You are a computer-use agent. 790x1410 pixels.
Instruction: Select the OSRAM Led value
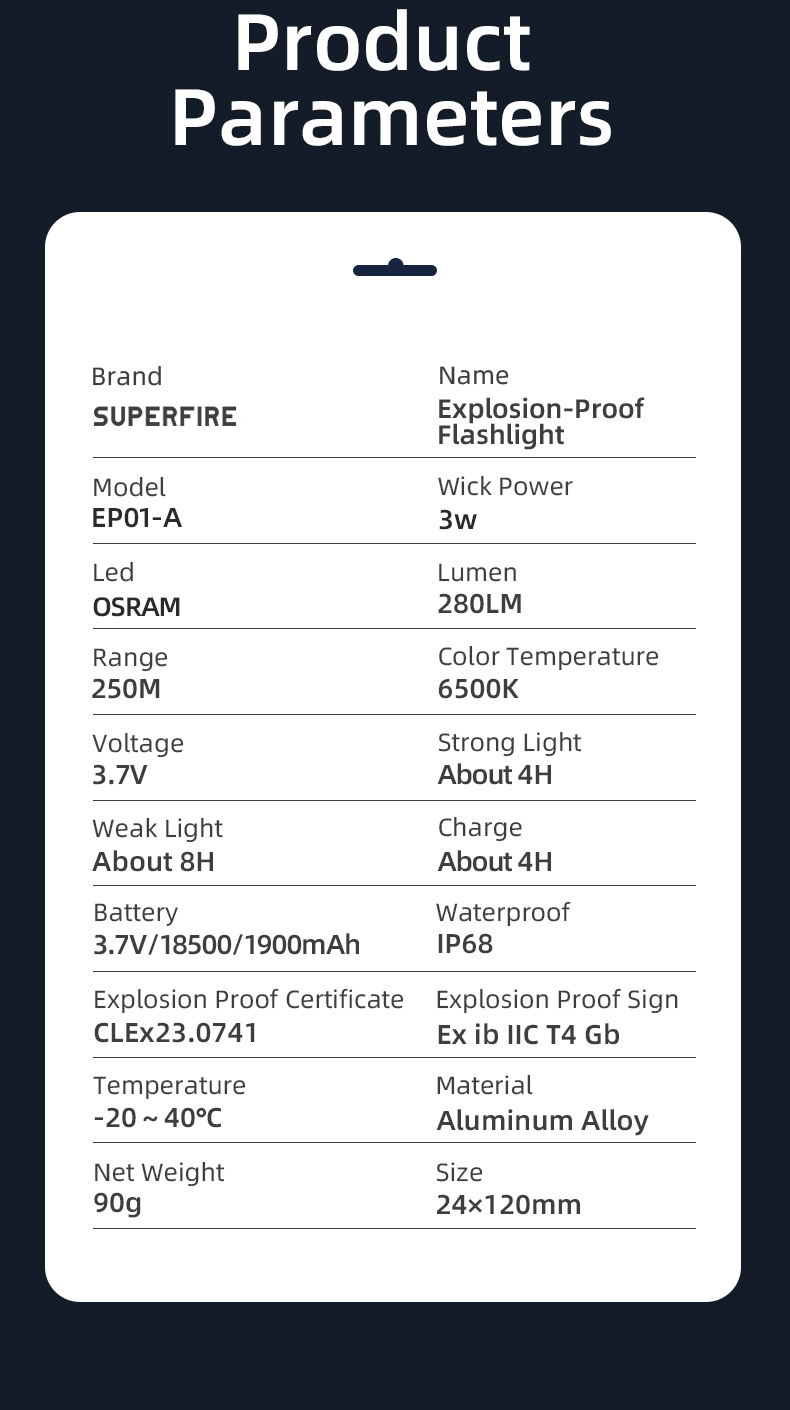point(137,607)
